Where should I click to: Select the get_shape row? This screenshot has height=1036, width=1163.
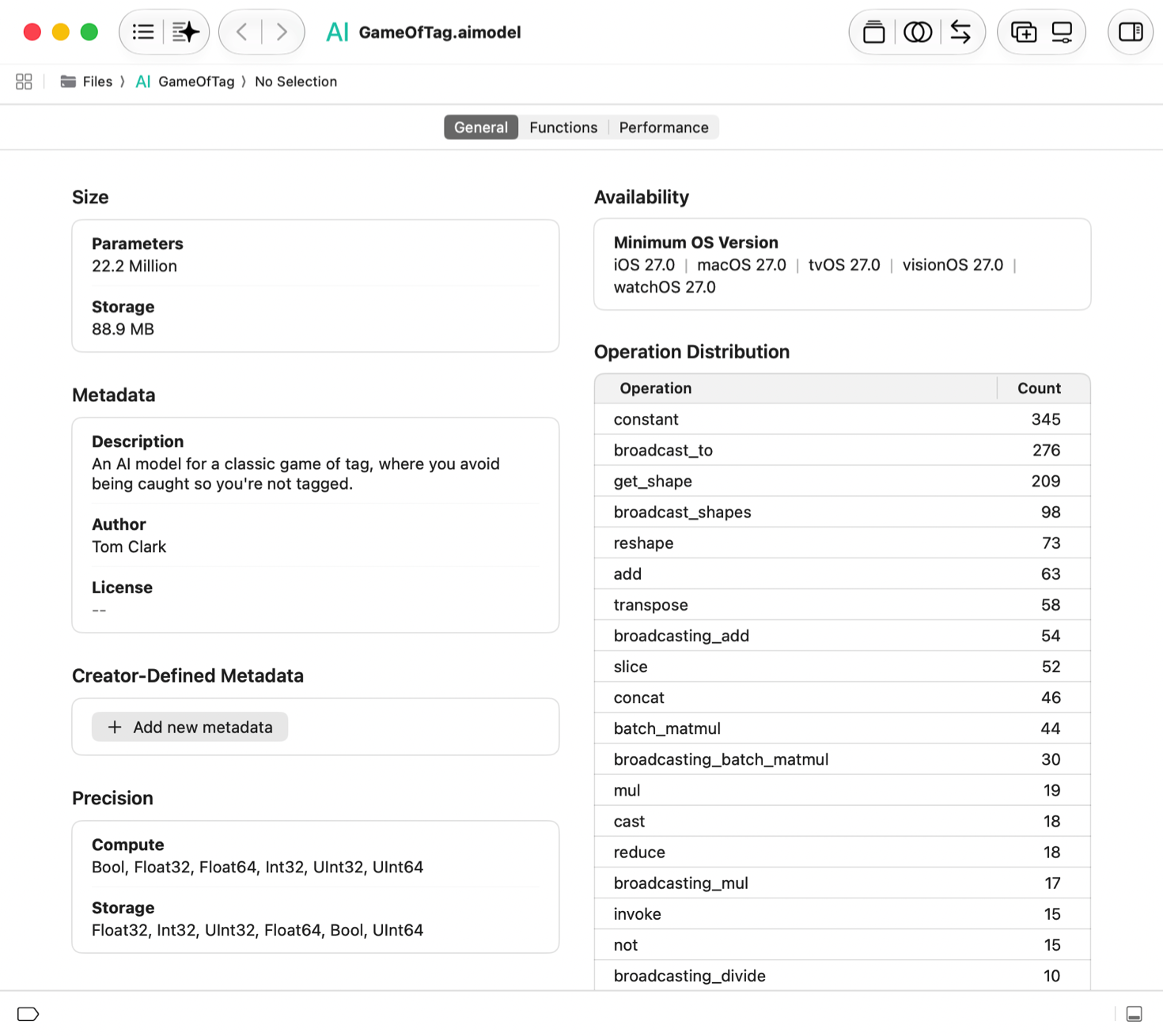pyautogui.click(x=843, y=481)
